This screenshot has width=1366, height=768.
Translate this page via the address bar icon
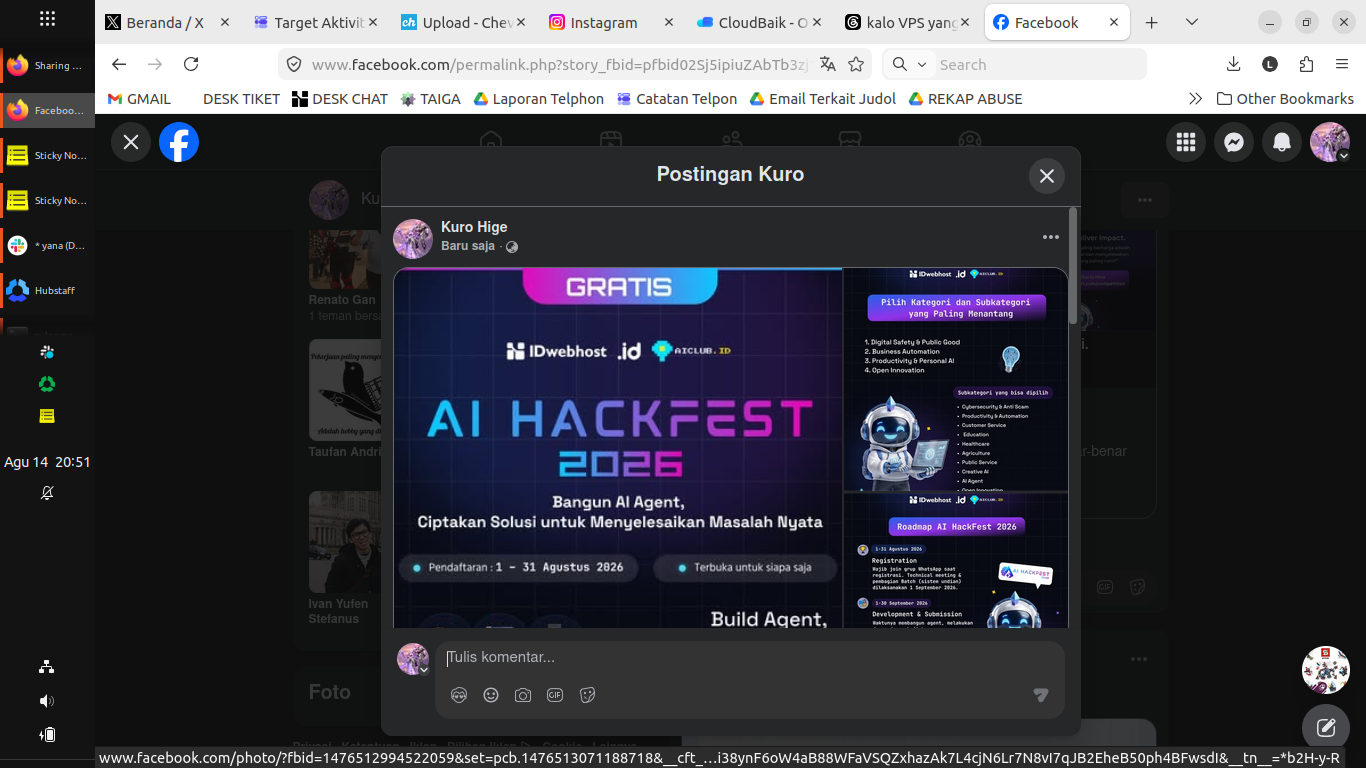pyautogui.click(x=828, y=64)
